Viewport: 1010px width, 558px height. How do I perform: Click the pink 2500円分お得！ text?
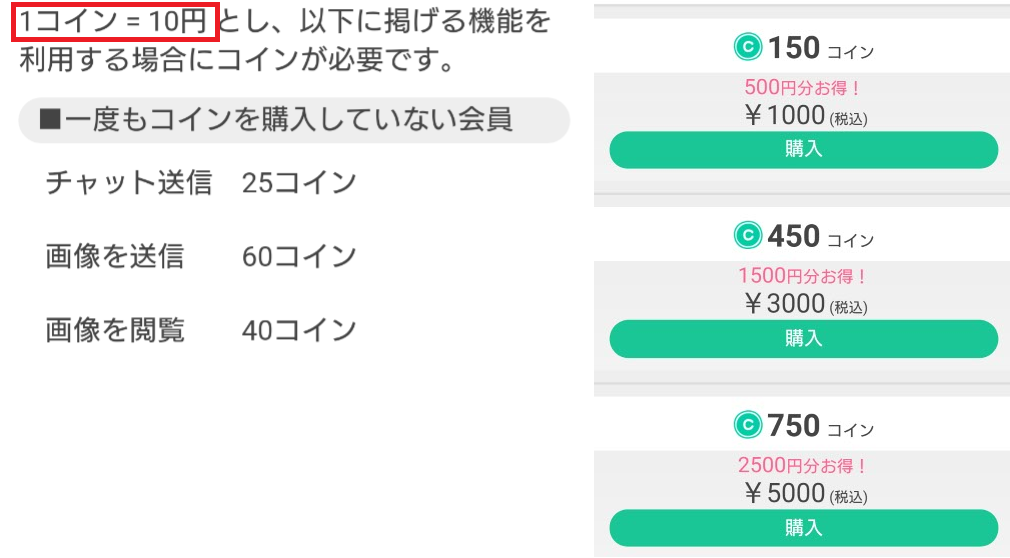803,466
